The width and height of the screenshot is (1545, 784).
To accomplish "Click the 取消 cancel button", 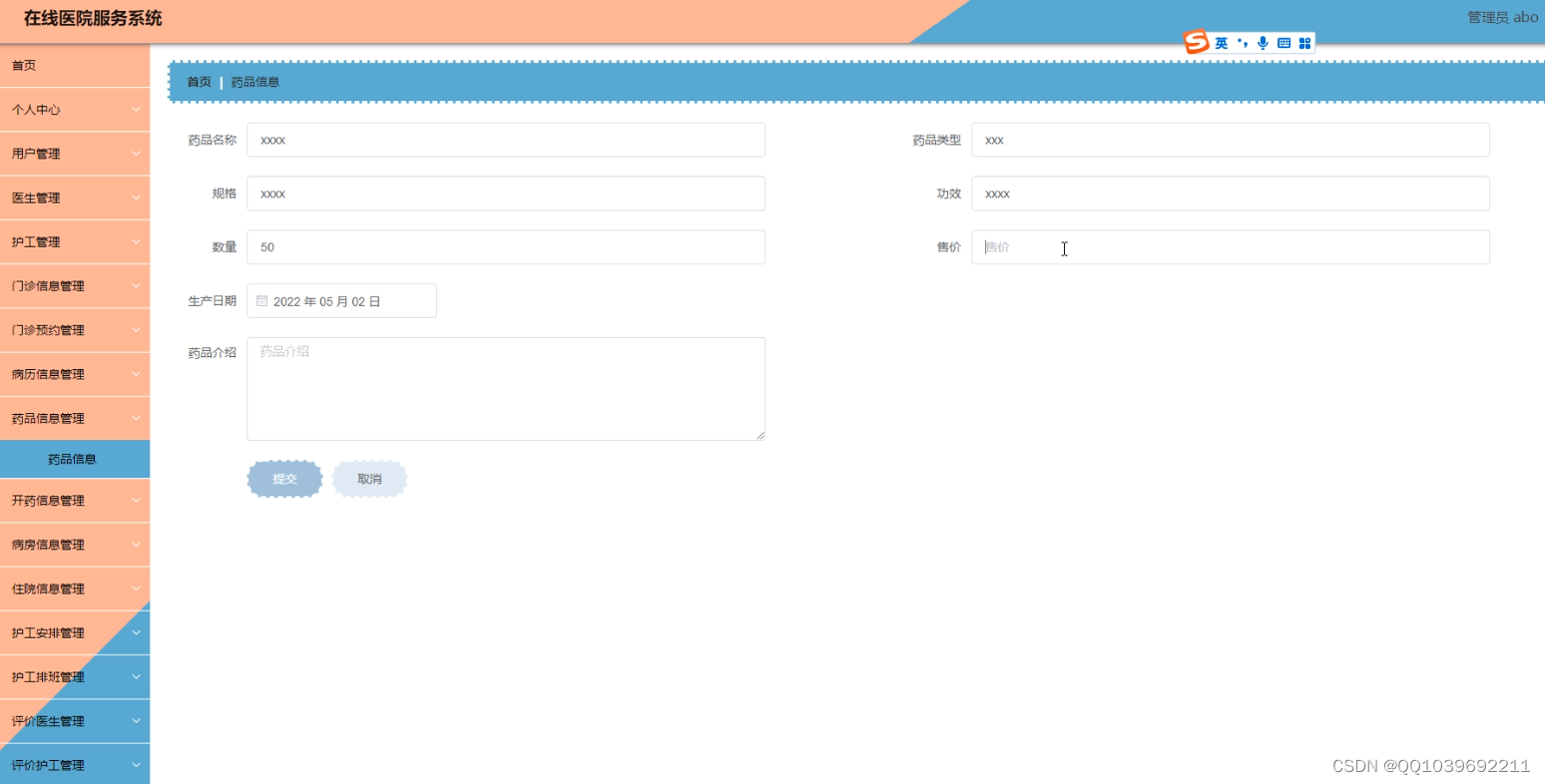I will click(x=369, y=479).
